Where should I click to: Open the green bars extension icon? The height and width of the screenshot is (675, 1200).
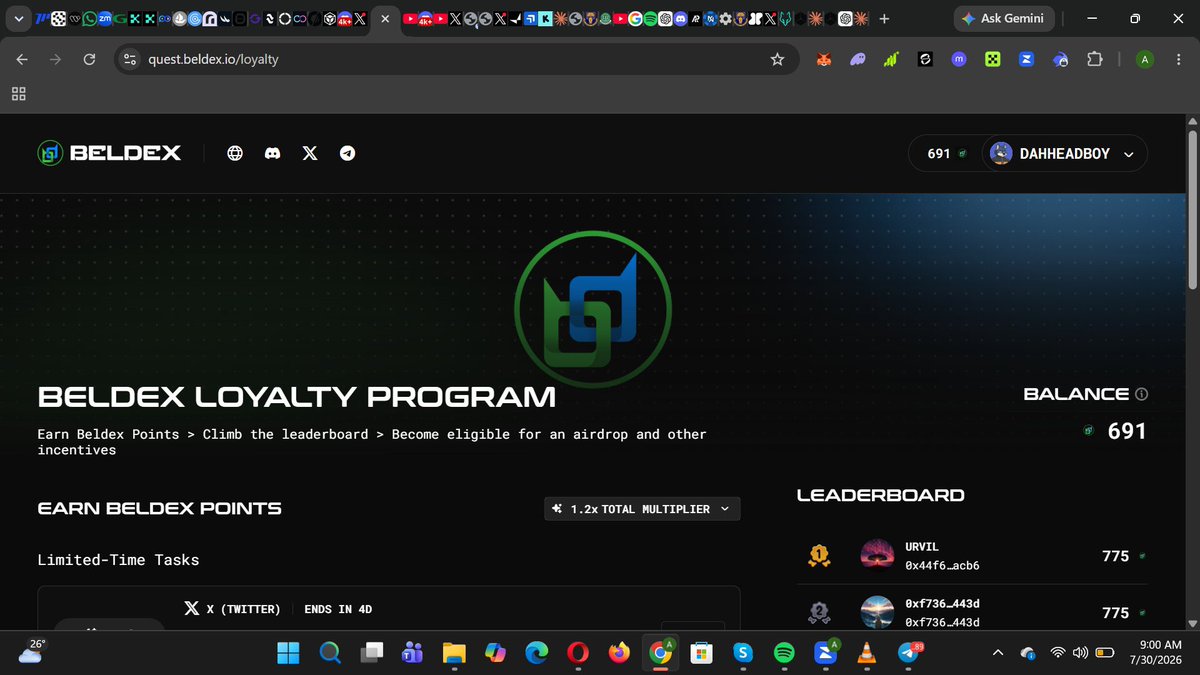tap(891, 60)
